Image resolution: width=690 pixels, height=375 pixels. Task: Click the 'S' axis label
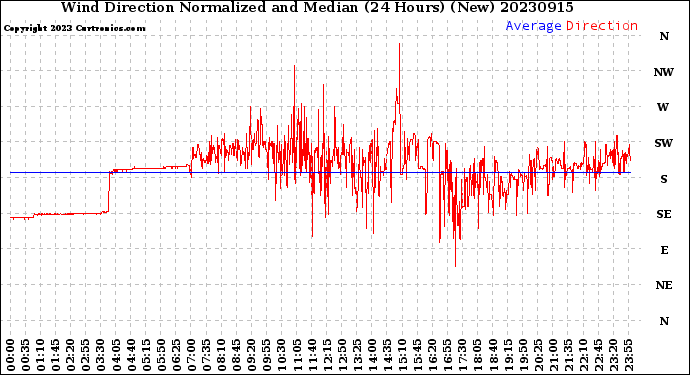[664, 179]
